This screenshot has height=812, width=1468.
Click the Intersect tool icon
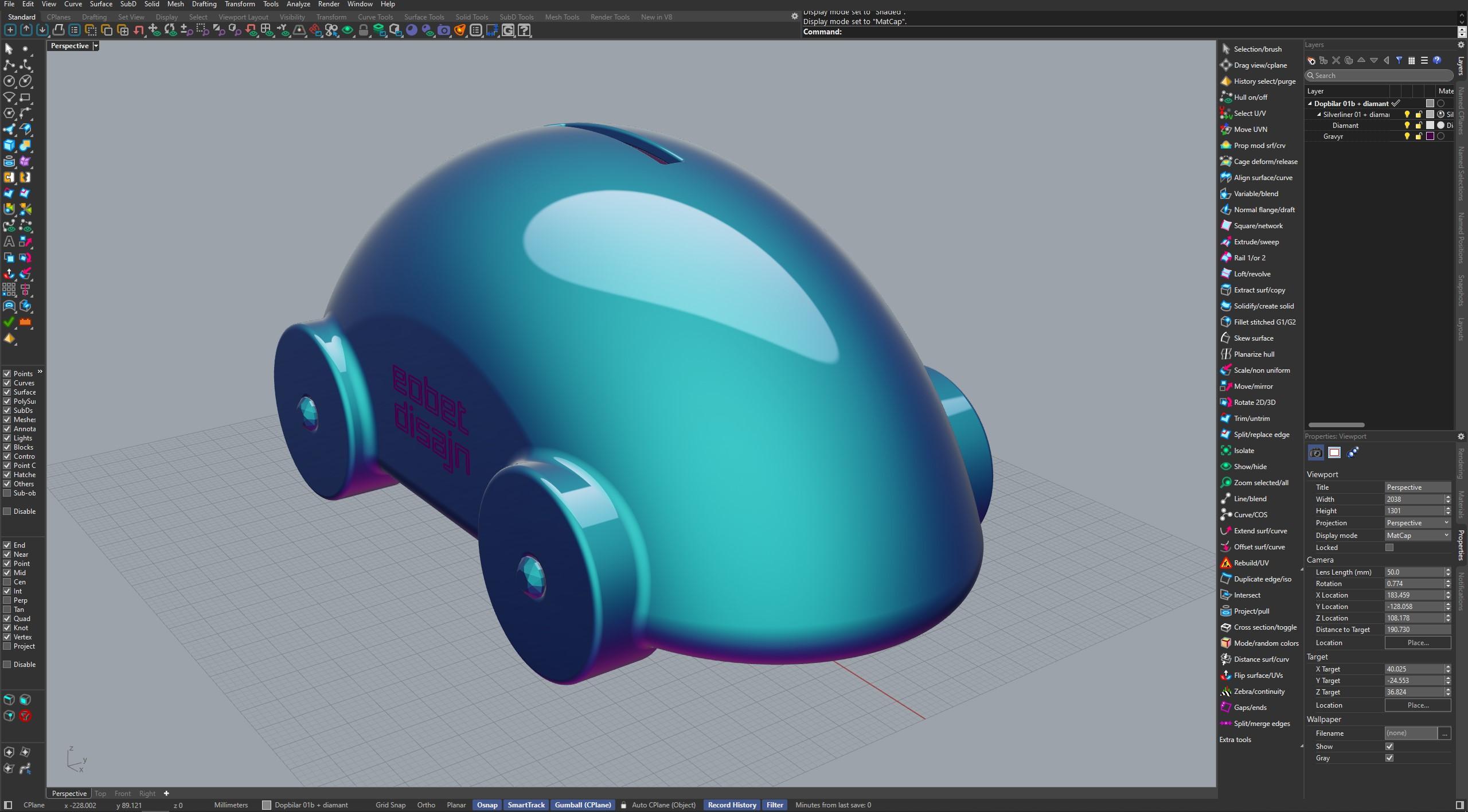pyautogui.click(x=1226, y=595)
